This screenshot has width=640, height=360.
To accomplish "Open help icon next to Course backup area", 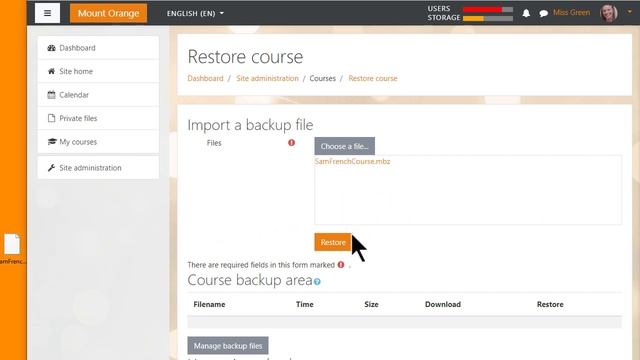I will click(x=317, y=282).
